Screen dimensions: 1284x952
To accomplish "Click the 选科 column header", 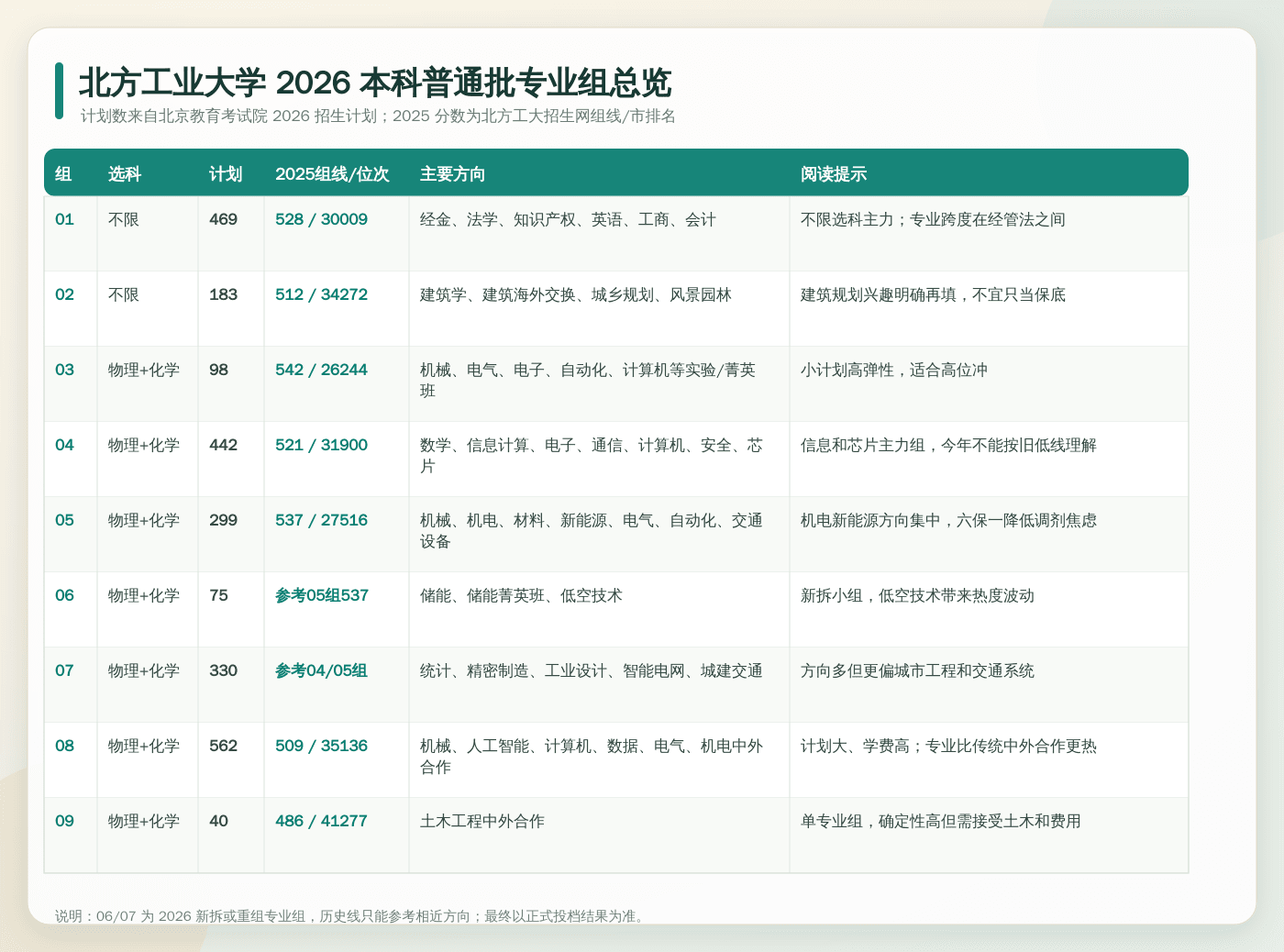I will click(x=125, y=174).
